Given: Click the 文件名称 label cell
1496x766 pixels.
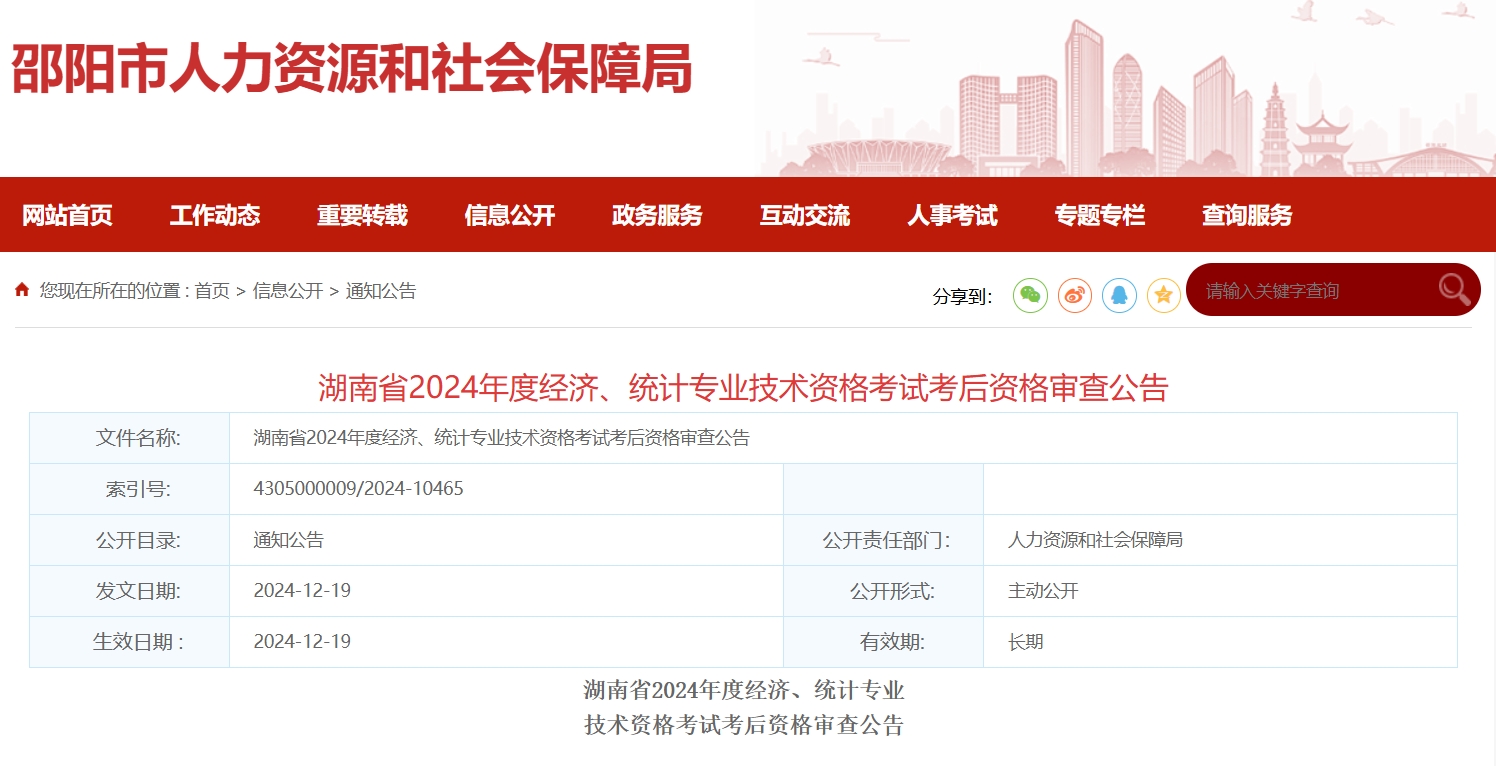Looking at the screenshot, I should pyautogui.click(x=130, y=438).
